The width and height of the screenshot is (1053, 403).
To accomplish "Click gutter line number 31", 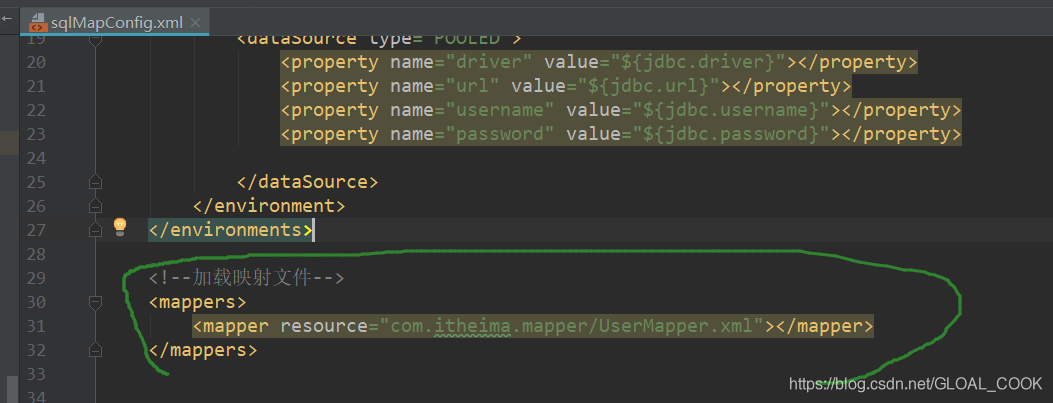I will coord(36,326).
